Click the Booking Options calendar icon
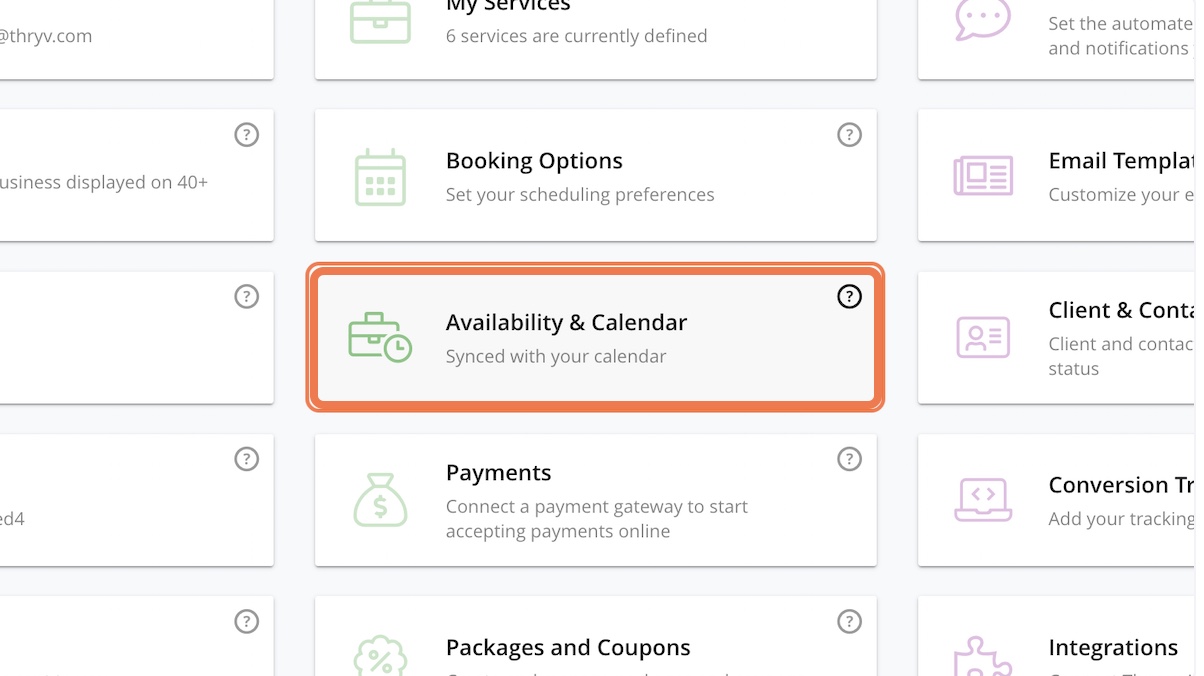This screenshot has height=676, width=1204. pos(380,177)
